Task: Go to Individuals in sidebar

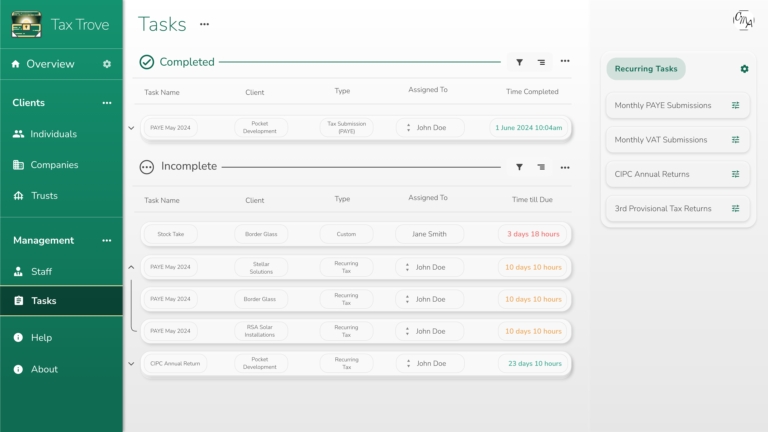Action: pyautogui.click(x=53, y=134)
